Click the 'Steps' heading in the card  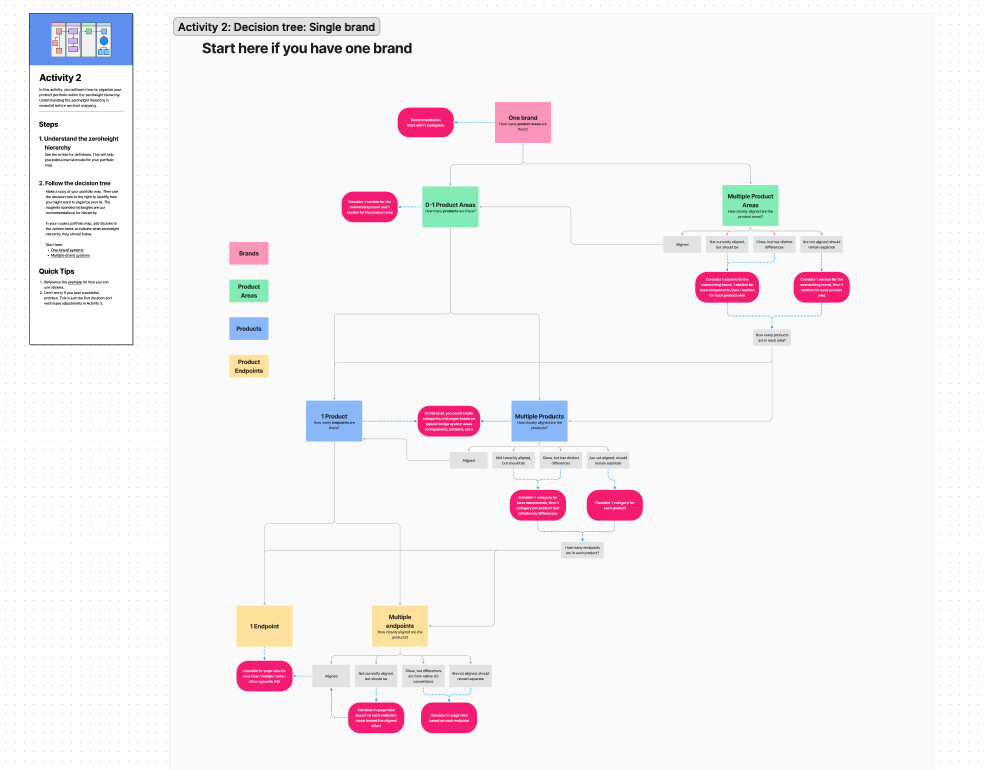[48, 125]
